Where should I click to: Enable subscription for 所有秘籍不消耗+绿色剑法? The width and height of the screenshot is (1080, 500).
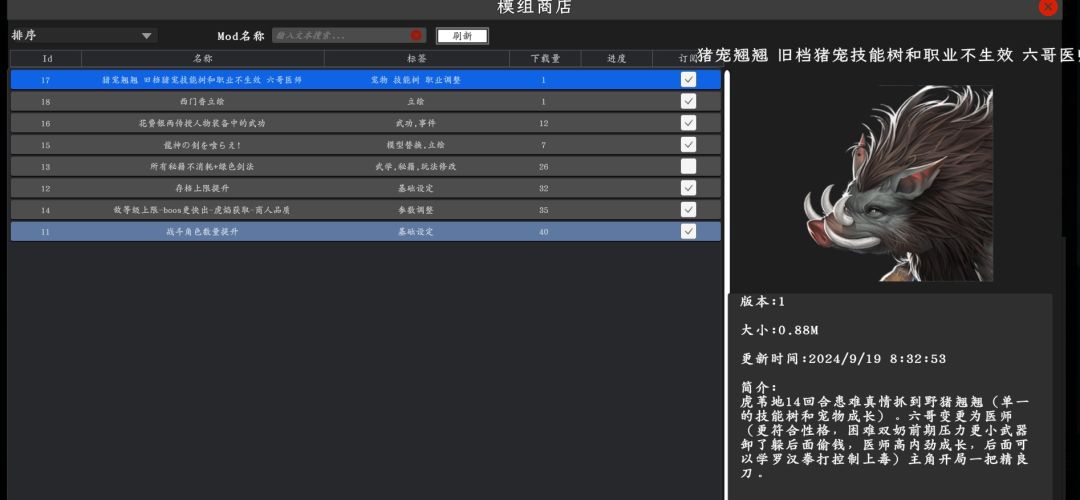(x=688, y=166)
